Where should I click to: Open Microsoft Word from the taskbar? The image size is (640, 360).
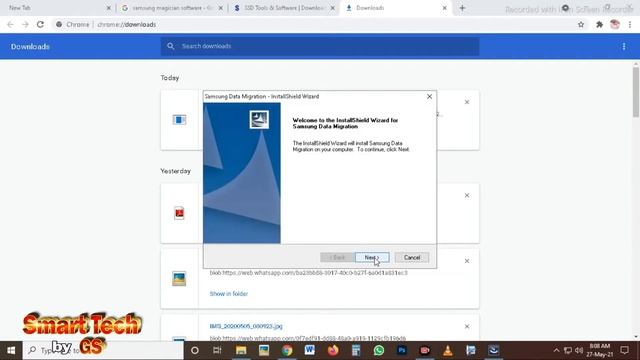tap(309, 350)
